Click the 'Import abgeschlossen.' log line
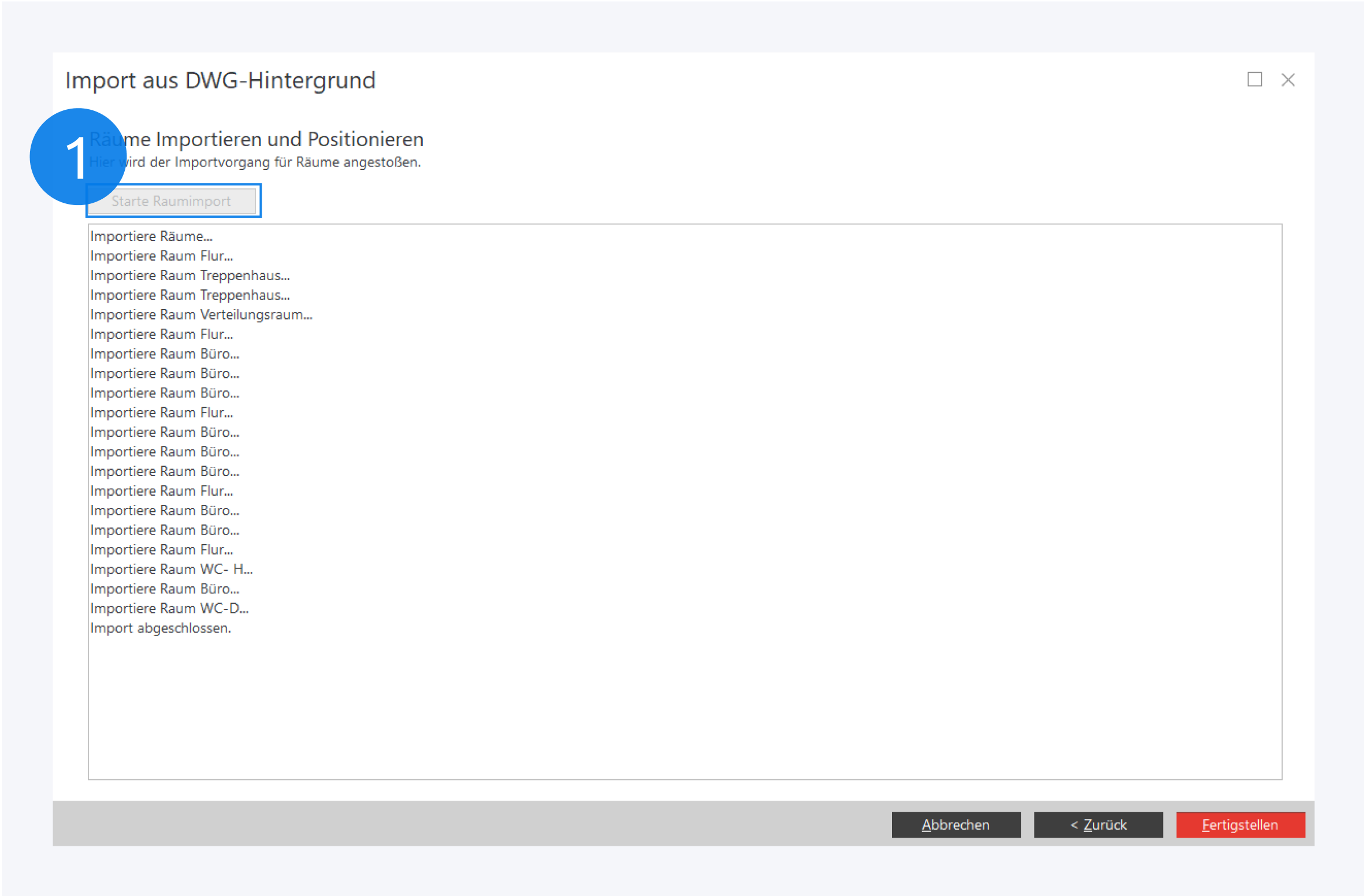 [161, 628]
